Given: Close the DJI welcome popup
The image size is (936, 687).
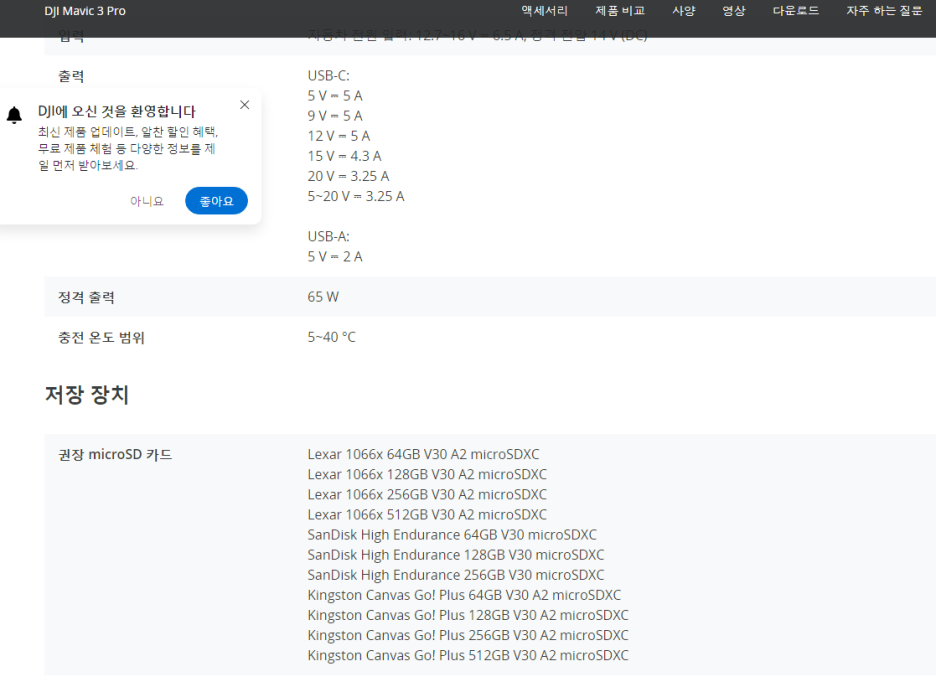Looking at the screenshot, I should pos(245,105).
